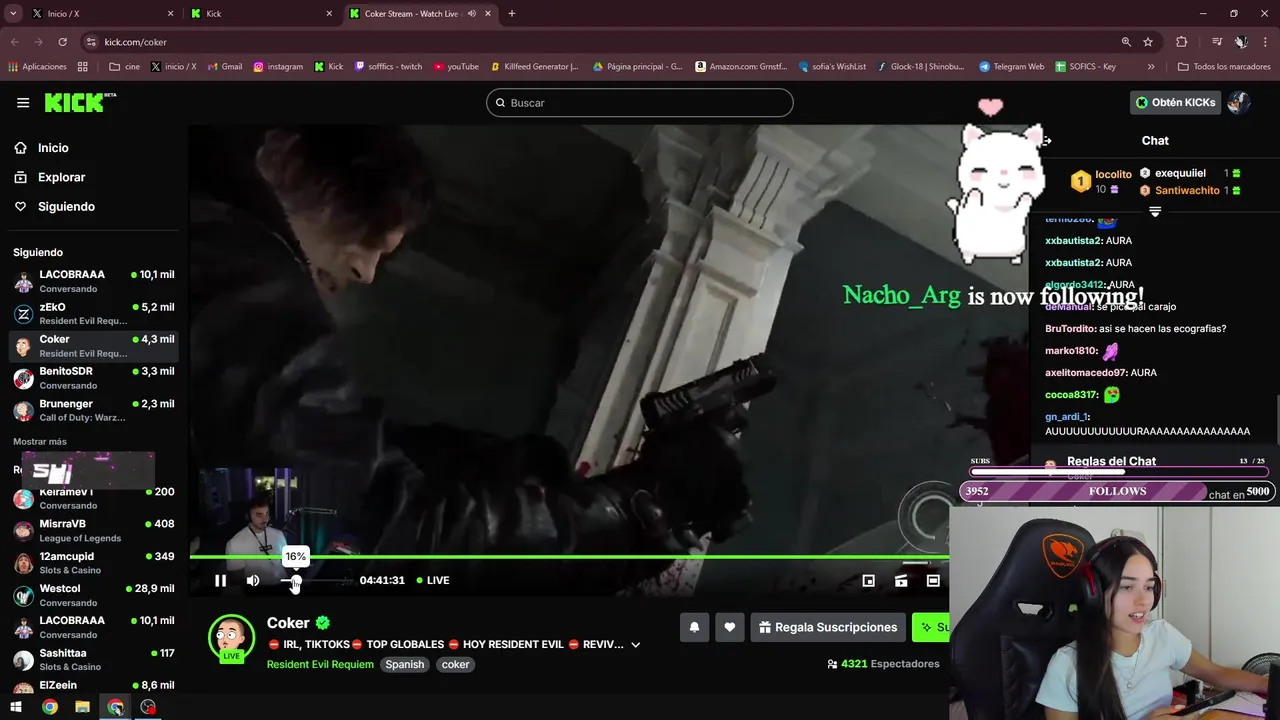Viewport: 1280px width, 720px height.
Task: Open zEkO channel in sidebar
Action: [94, 313]
